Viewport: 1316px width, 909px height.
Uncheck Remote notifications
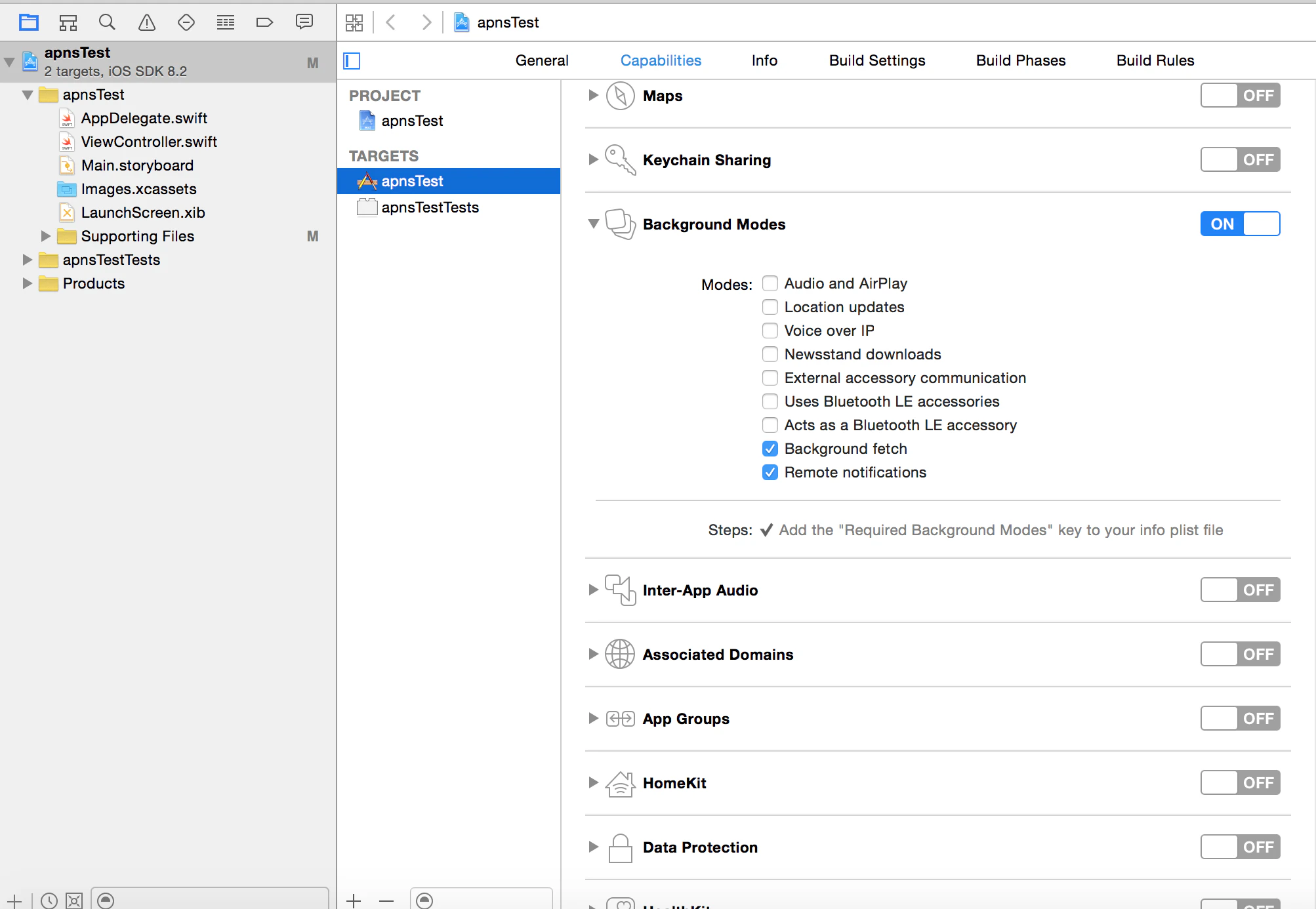[770, 472]
